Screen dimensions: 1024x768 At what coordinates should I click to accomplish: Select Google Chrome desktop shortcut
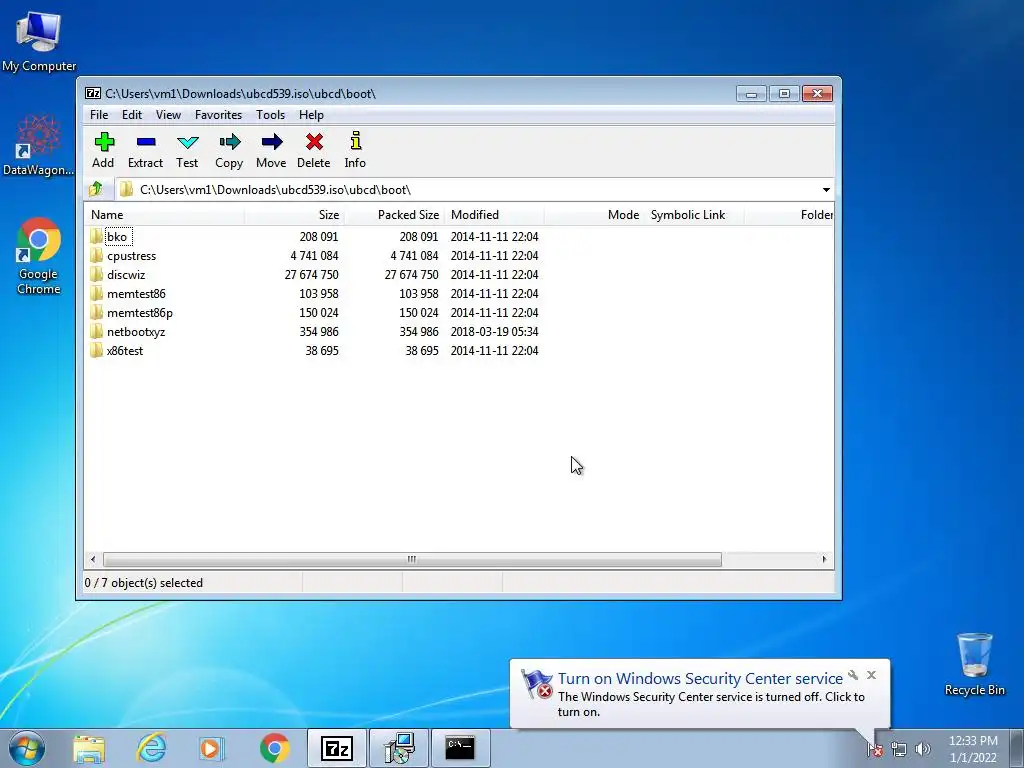click(x=39, y=256)
